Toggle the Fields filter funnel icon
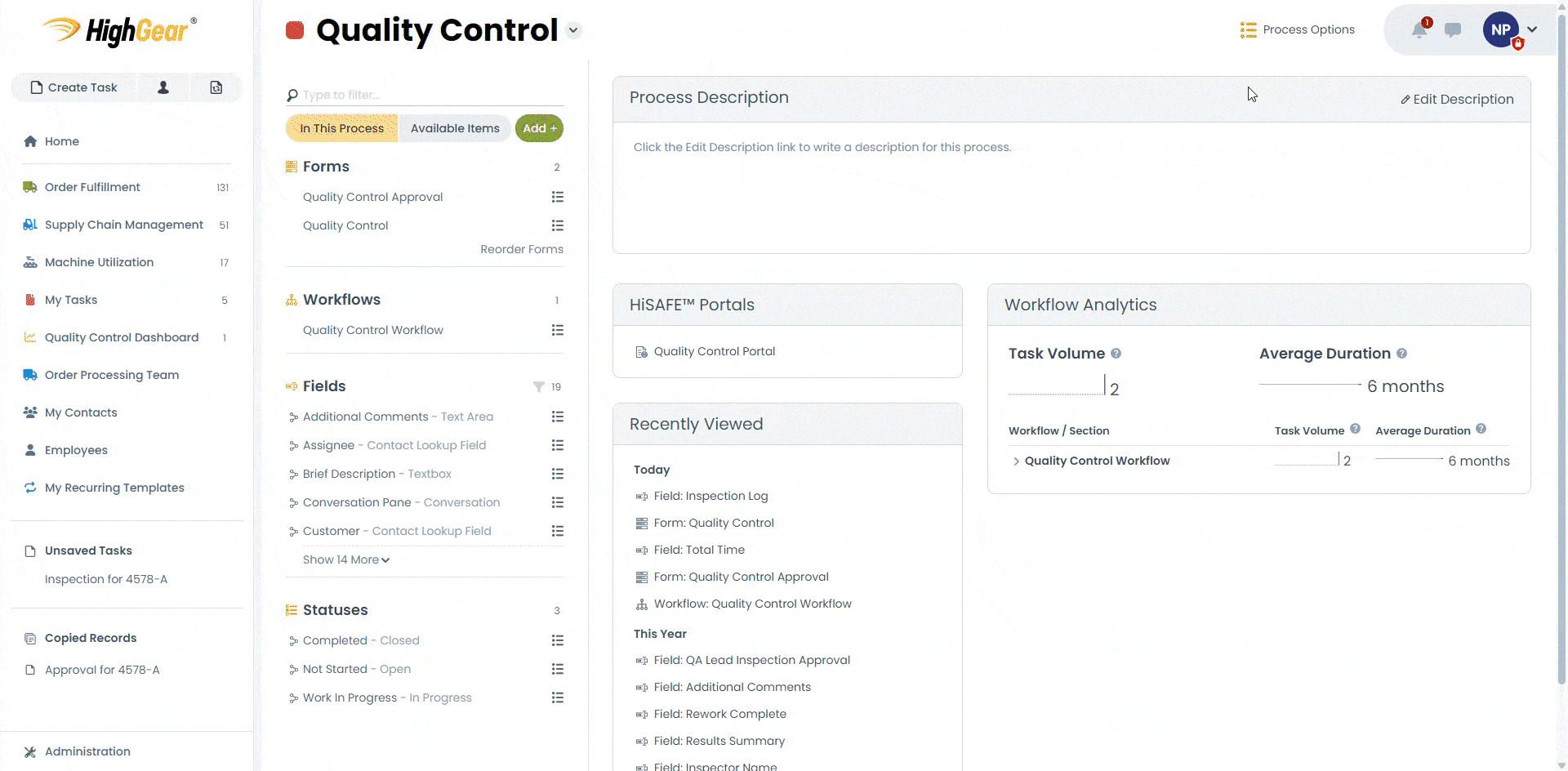1568x771 pixels. [538, 386]
